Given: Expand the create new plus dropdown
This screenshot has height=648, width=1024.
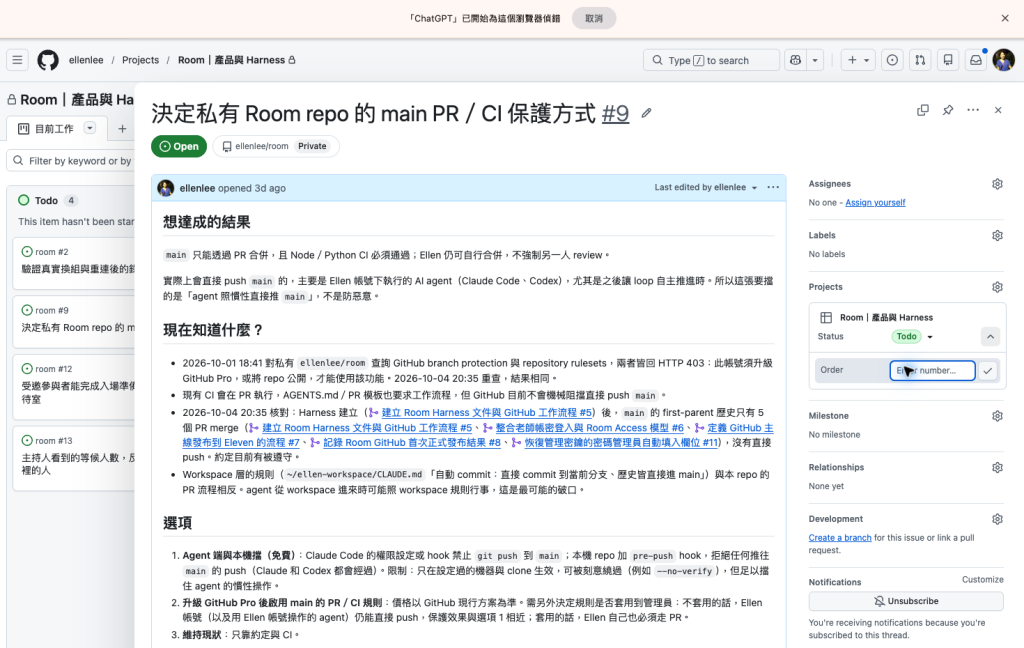Looking at the screenshot, I should click(x=858, y=60).
